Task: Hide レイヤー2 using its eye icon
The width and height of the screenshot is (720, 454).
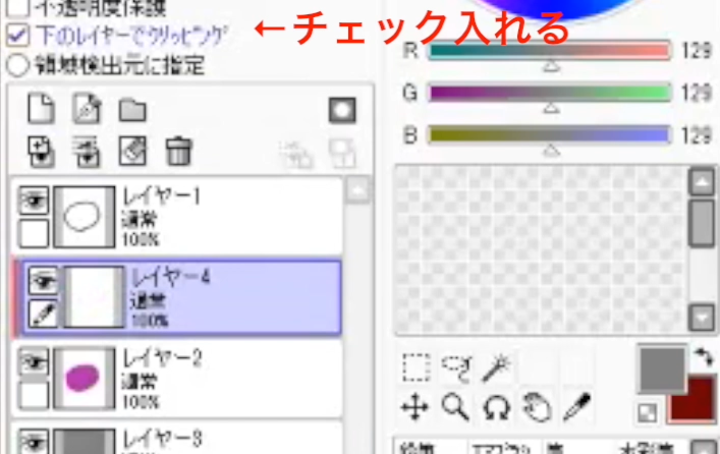Action: pyautogui.click(x=34, y=362)
